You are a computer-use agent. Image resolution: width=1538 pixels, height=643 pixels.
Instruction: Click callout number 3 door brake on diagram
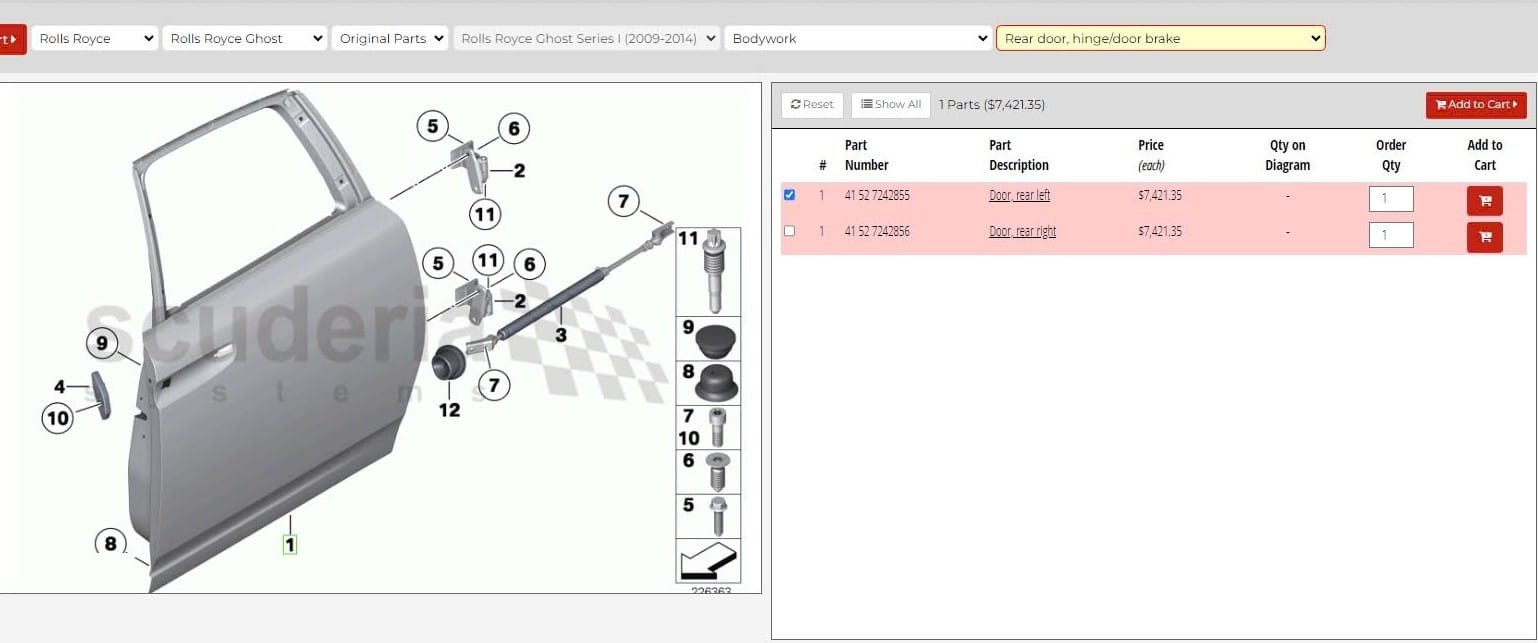coord(560,336)
